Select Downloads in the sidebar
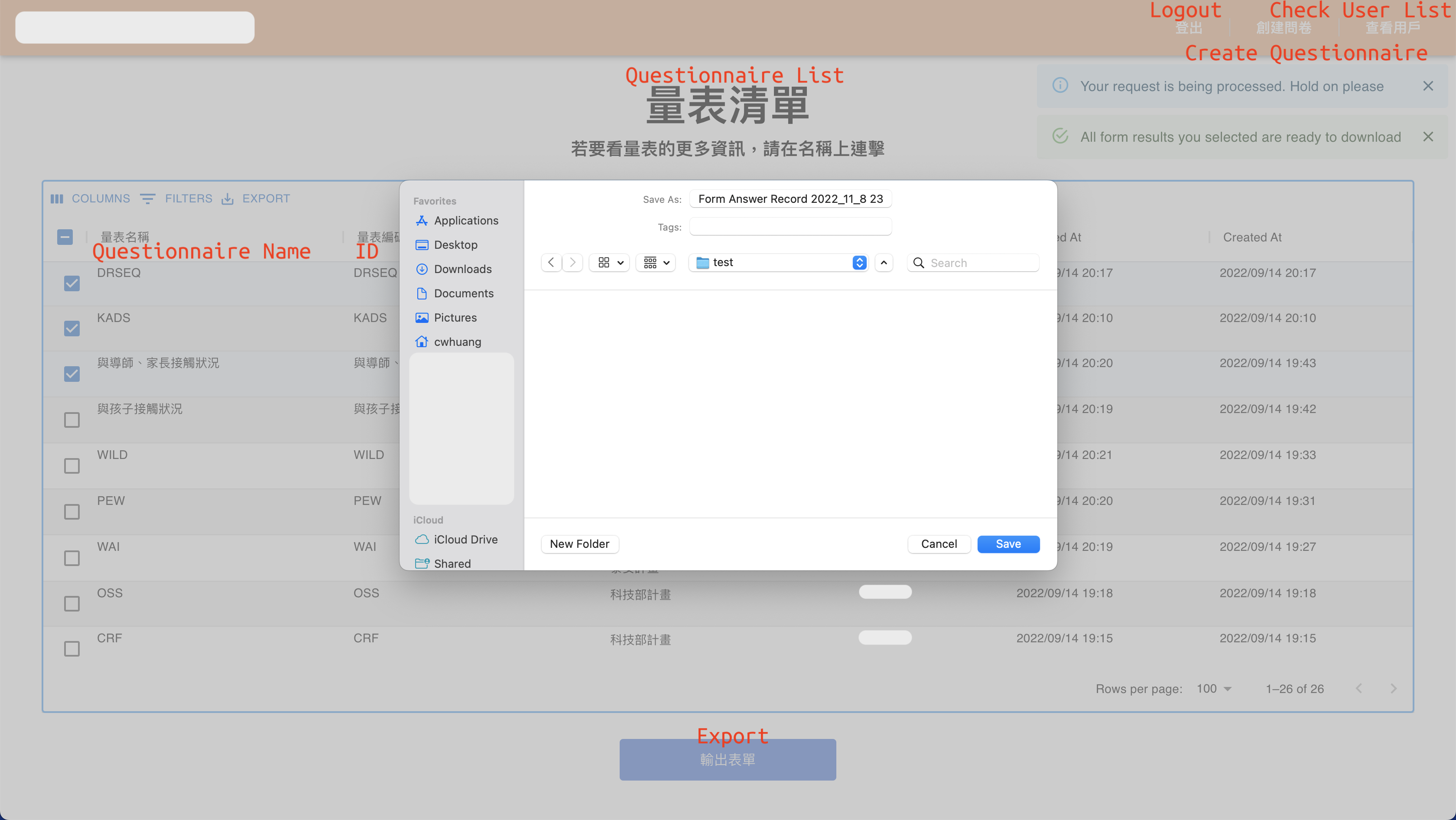 point(462,269)
